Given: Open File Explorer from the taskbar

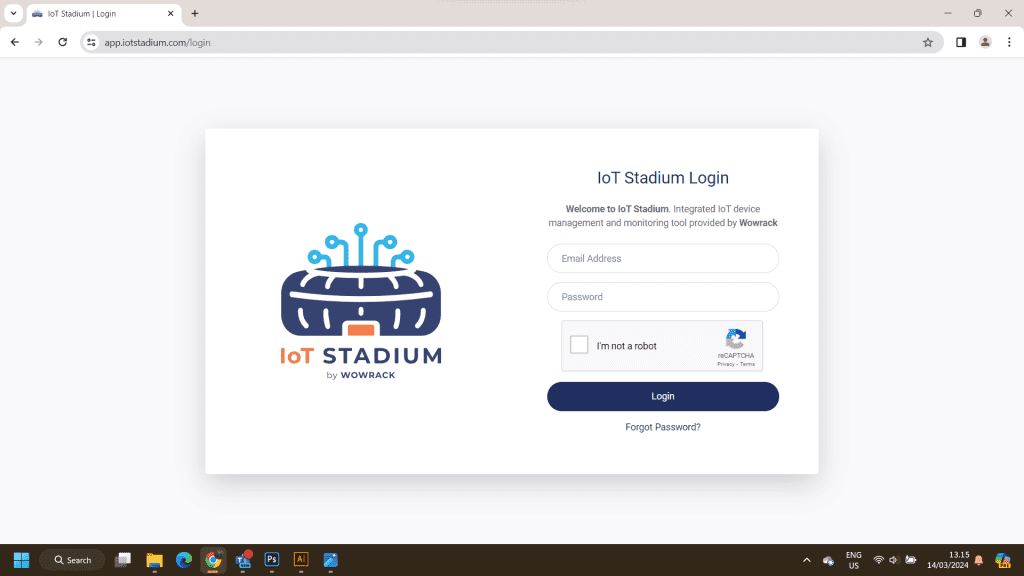Looking at the screenshot, I should (x=154, y=560).
